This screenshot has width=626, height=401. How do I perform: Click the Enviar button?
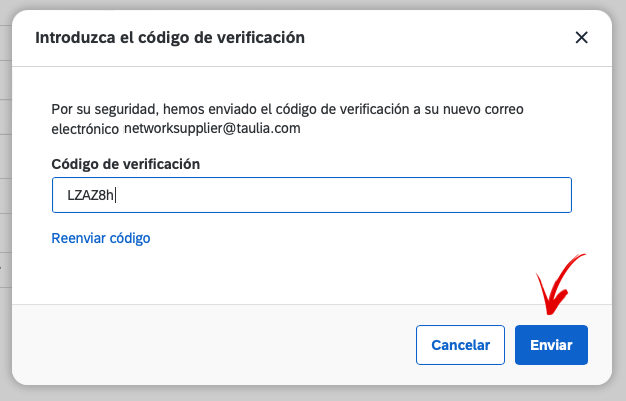pyautogui.click(x=551, y=345)
